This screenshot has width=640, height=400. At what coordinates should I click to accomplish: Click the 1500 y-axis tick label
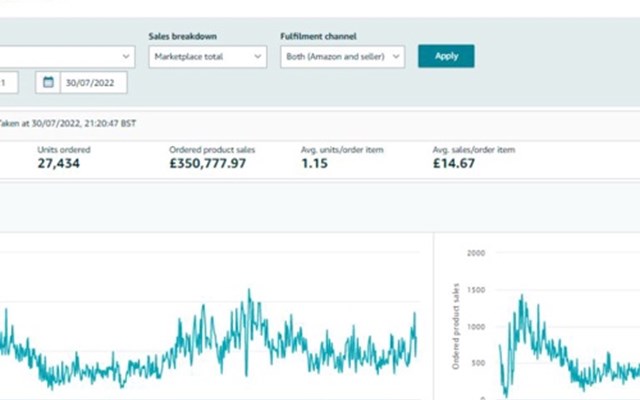click(476, 290)
